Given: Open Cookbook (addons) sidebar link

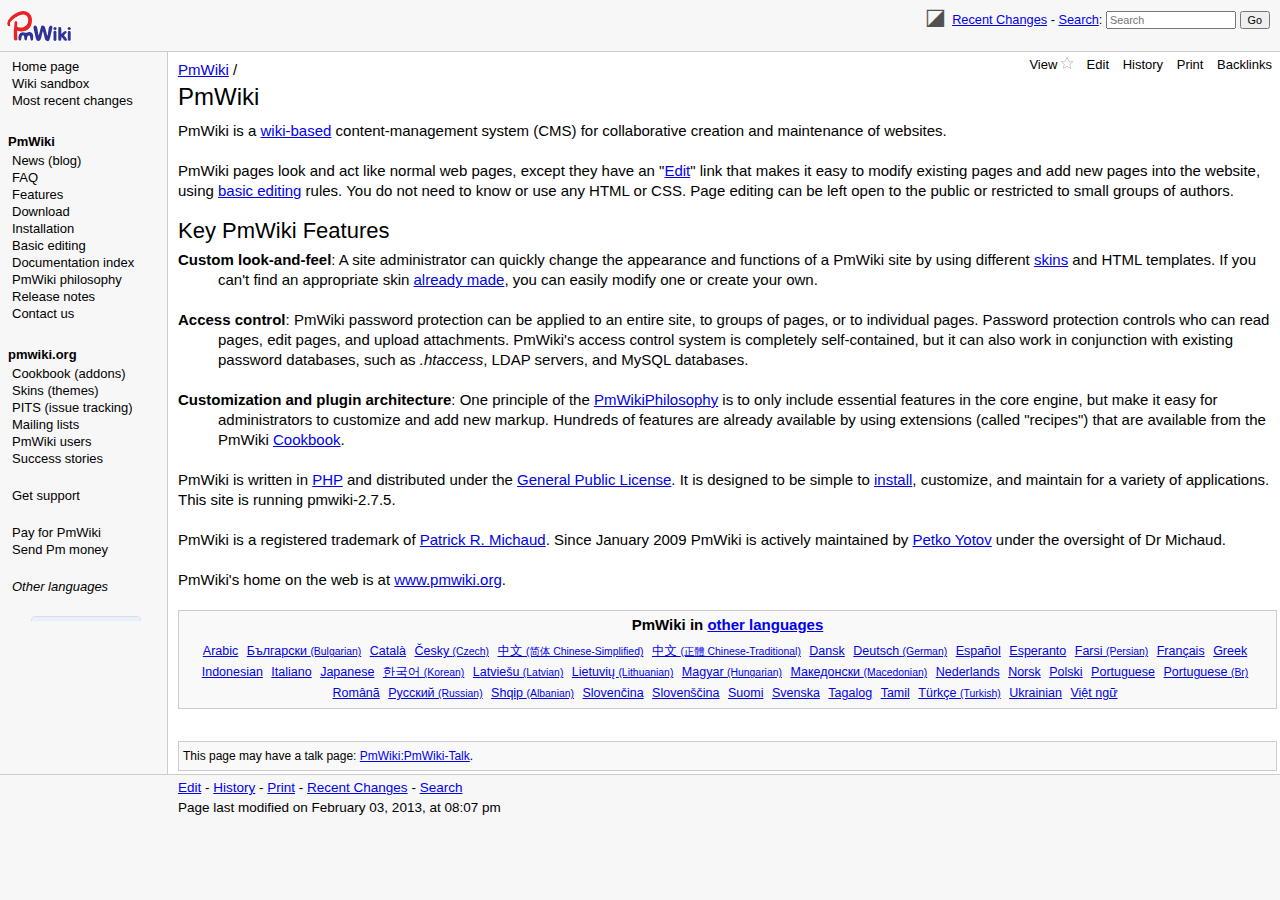Looking at the screenshot, I should pyautogui.click(x=69, y=374).
